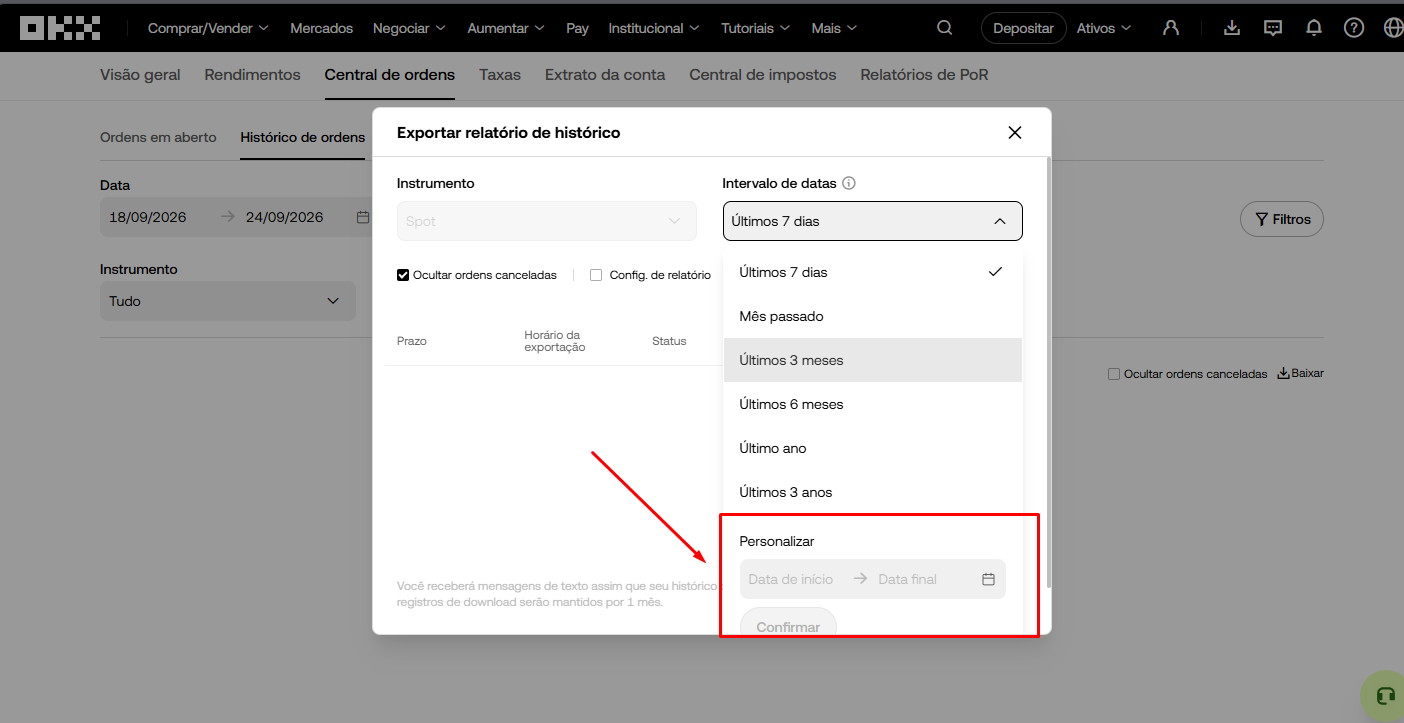The width and height of the screenshot is (1404, 723).
Task: Click the Data de início field
Action: tap(791, 579)
